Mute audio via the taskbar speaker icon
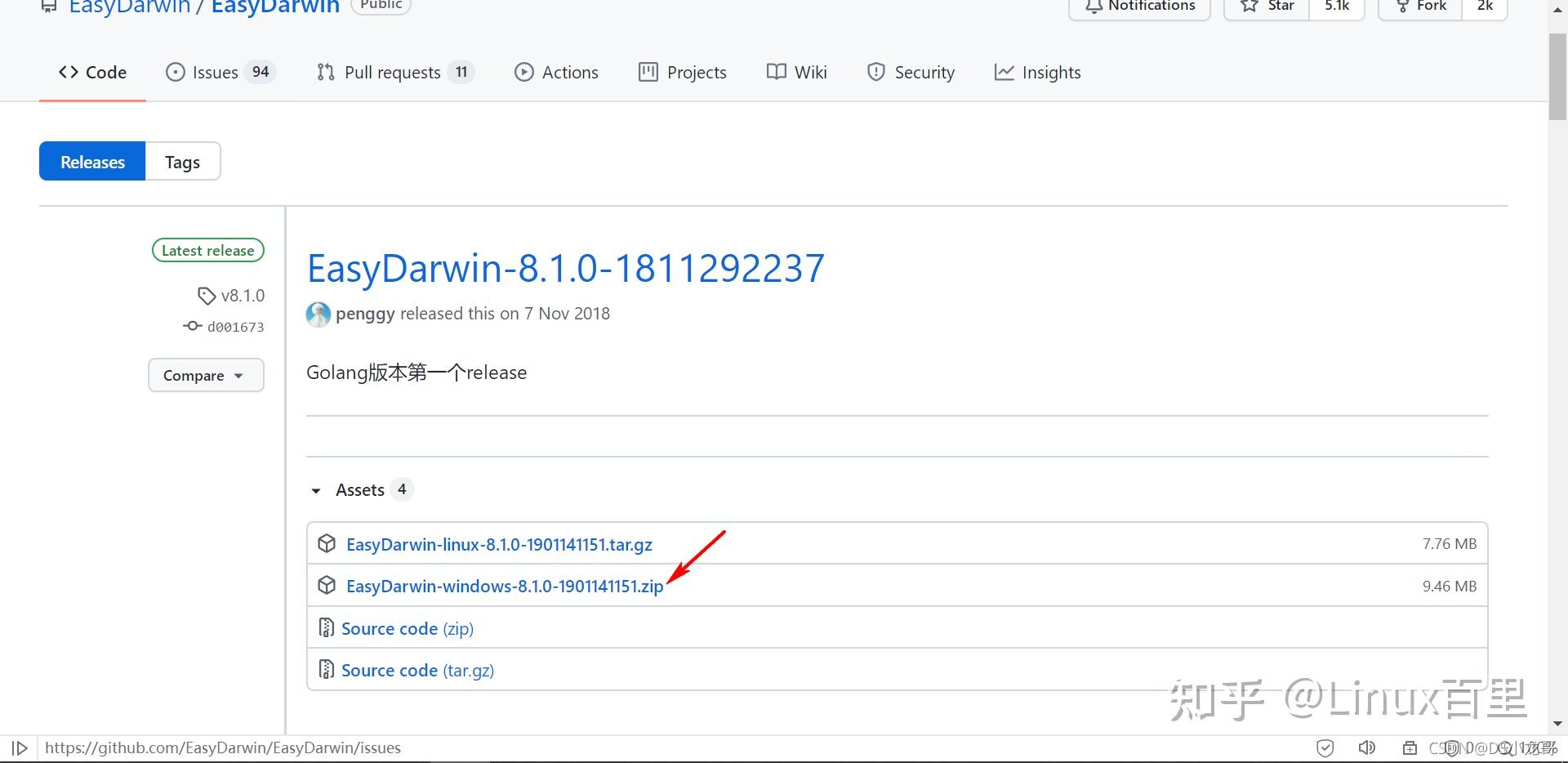 1367,747
